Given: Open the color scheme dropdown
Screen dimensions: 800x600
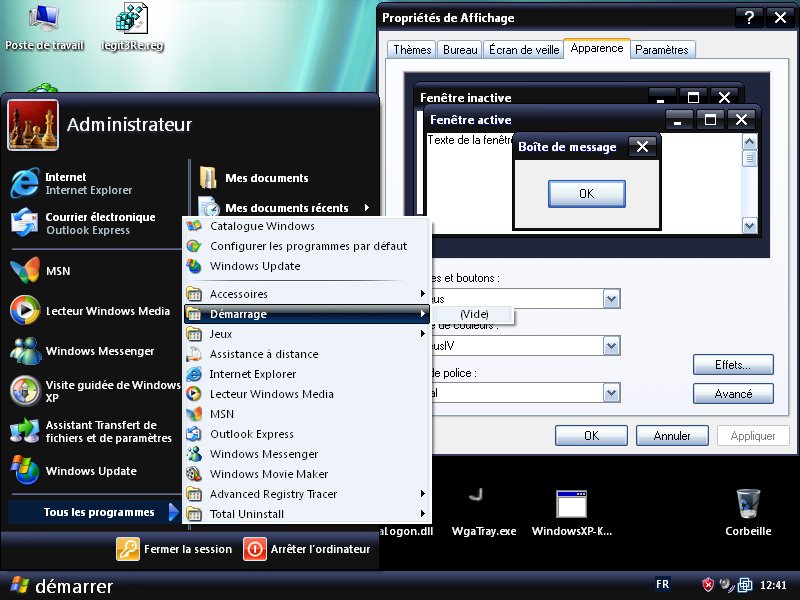Looking at the screenshot, I should (611, 346).
